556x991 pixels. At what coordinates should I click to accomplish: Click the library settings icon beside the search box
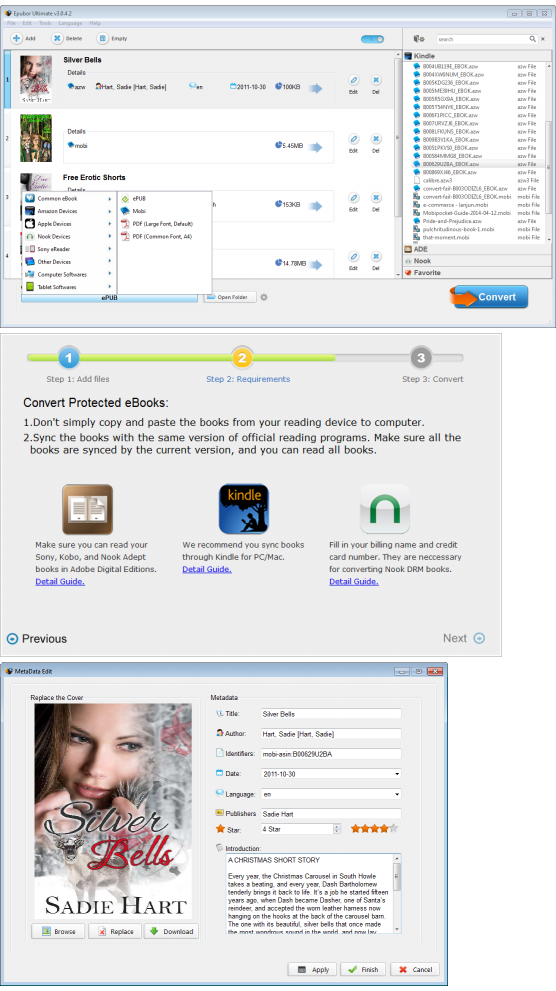(418, 39)
